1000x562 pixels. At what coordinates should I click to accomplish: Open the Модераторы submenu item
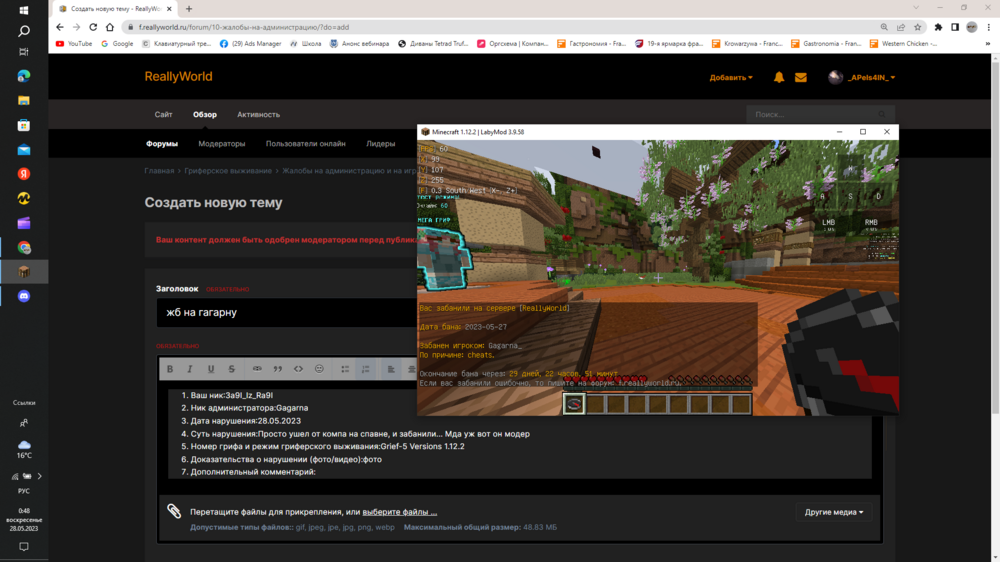point(221,144)
